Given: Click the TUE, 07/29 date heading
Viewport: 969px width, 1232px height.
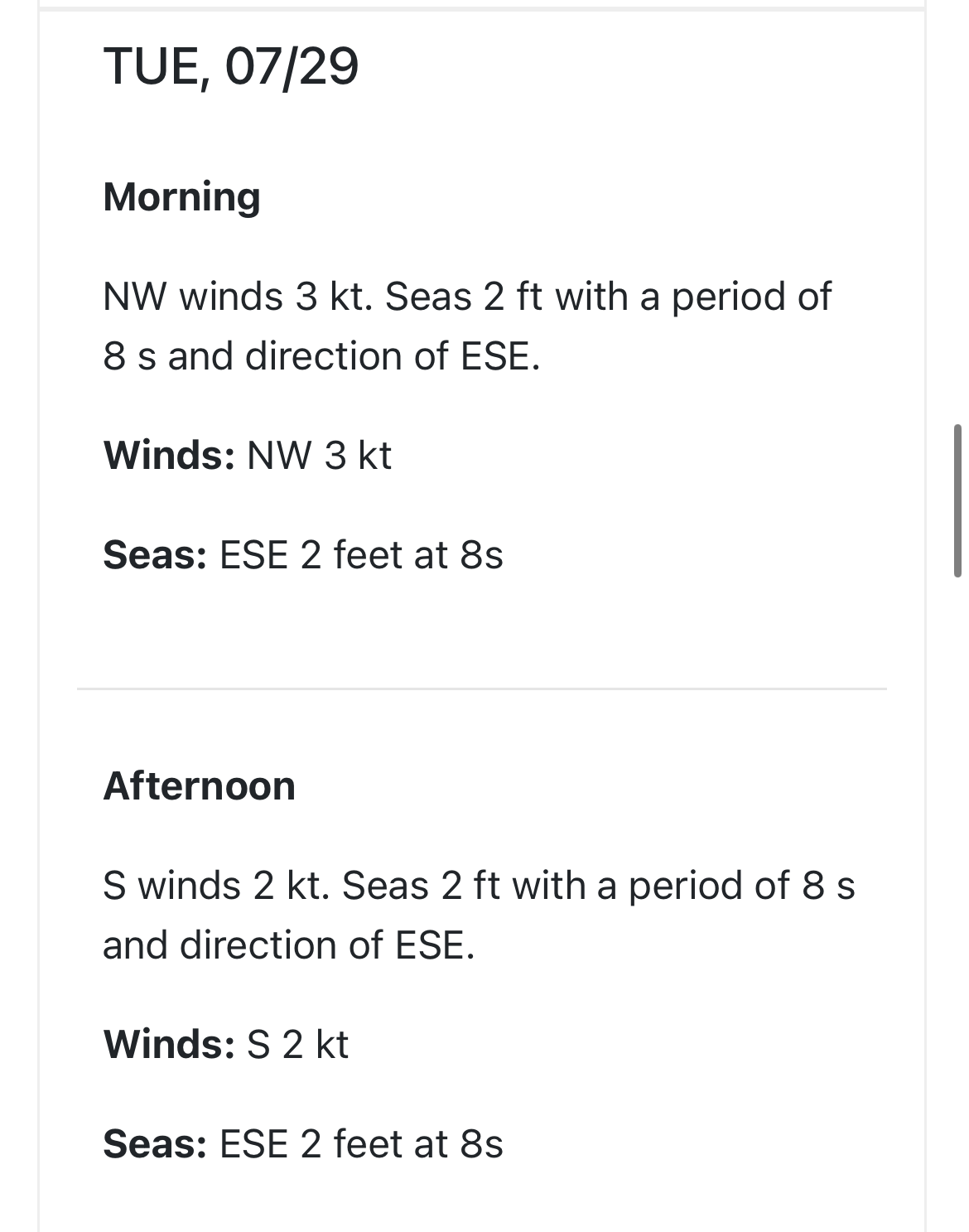Looking at the screenshot, I should point(231,66).
